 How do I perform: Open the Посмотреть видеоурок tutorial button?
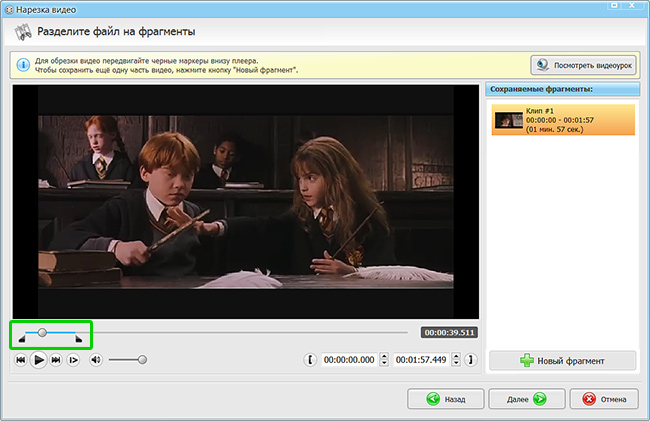point(584,65)
